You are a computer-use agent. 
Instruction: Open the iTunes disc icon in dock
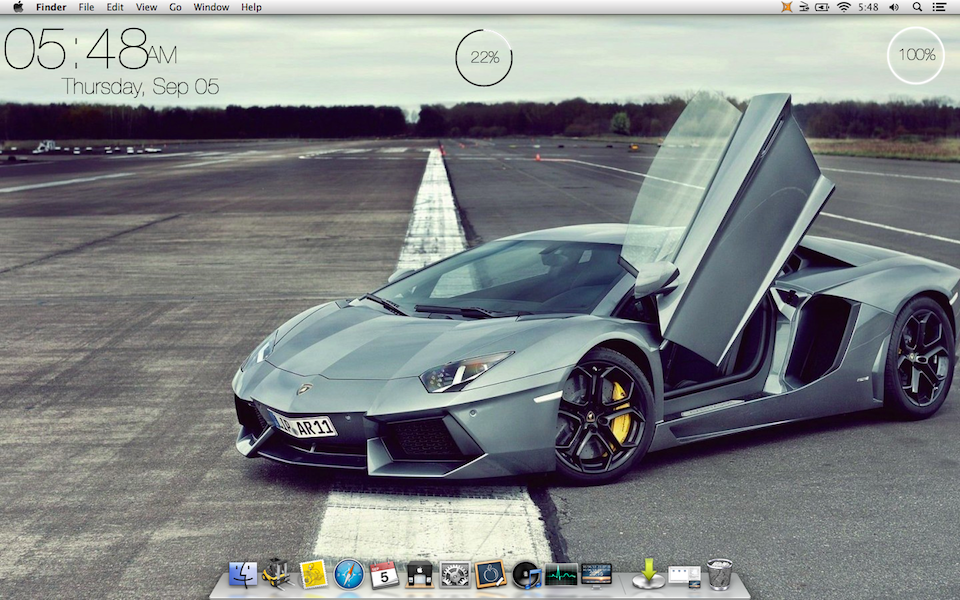[x=526, y=574]
